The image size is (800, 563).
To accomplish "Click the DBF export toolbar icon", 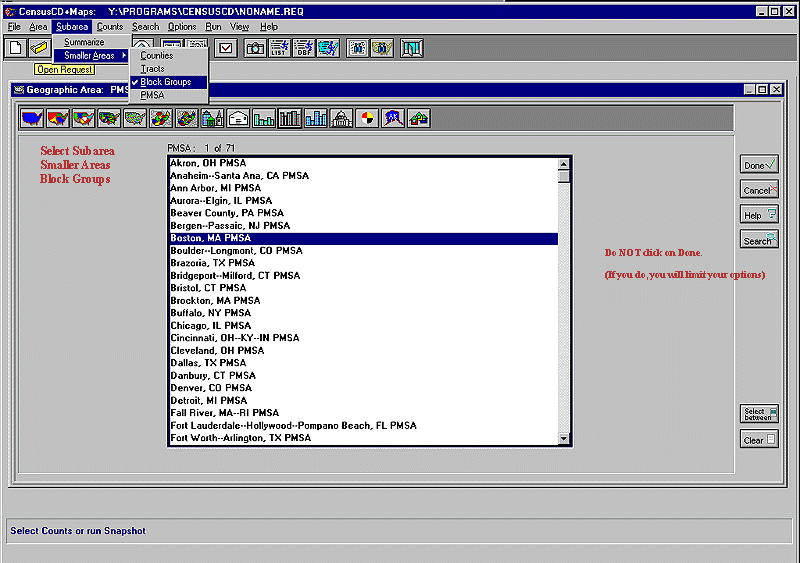I will click(x=304, y=47).
